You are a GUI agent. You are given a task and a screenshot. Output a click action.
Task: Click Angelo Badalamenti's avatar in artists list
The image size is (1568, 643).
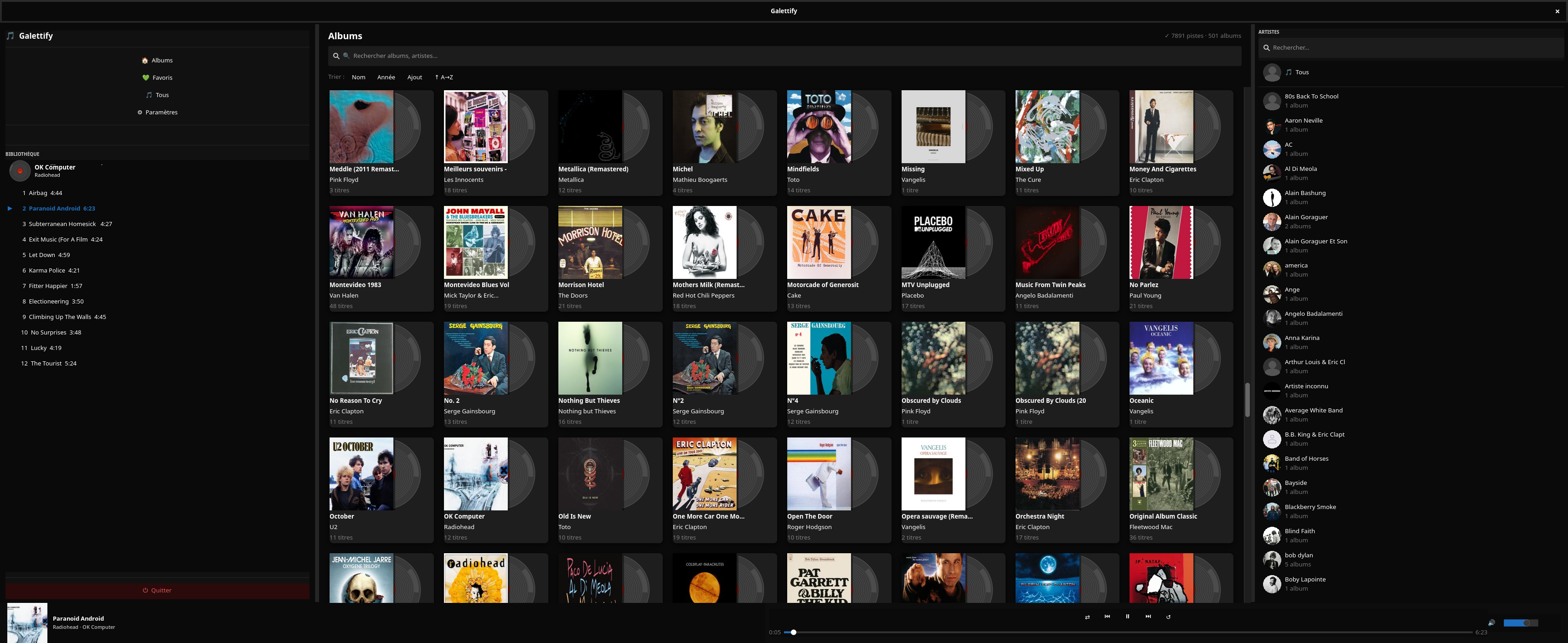(1272, 319)
